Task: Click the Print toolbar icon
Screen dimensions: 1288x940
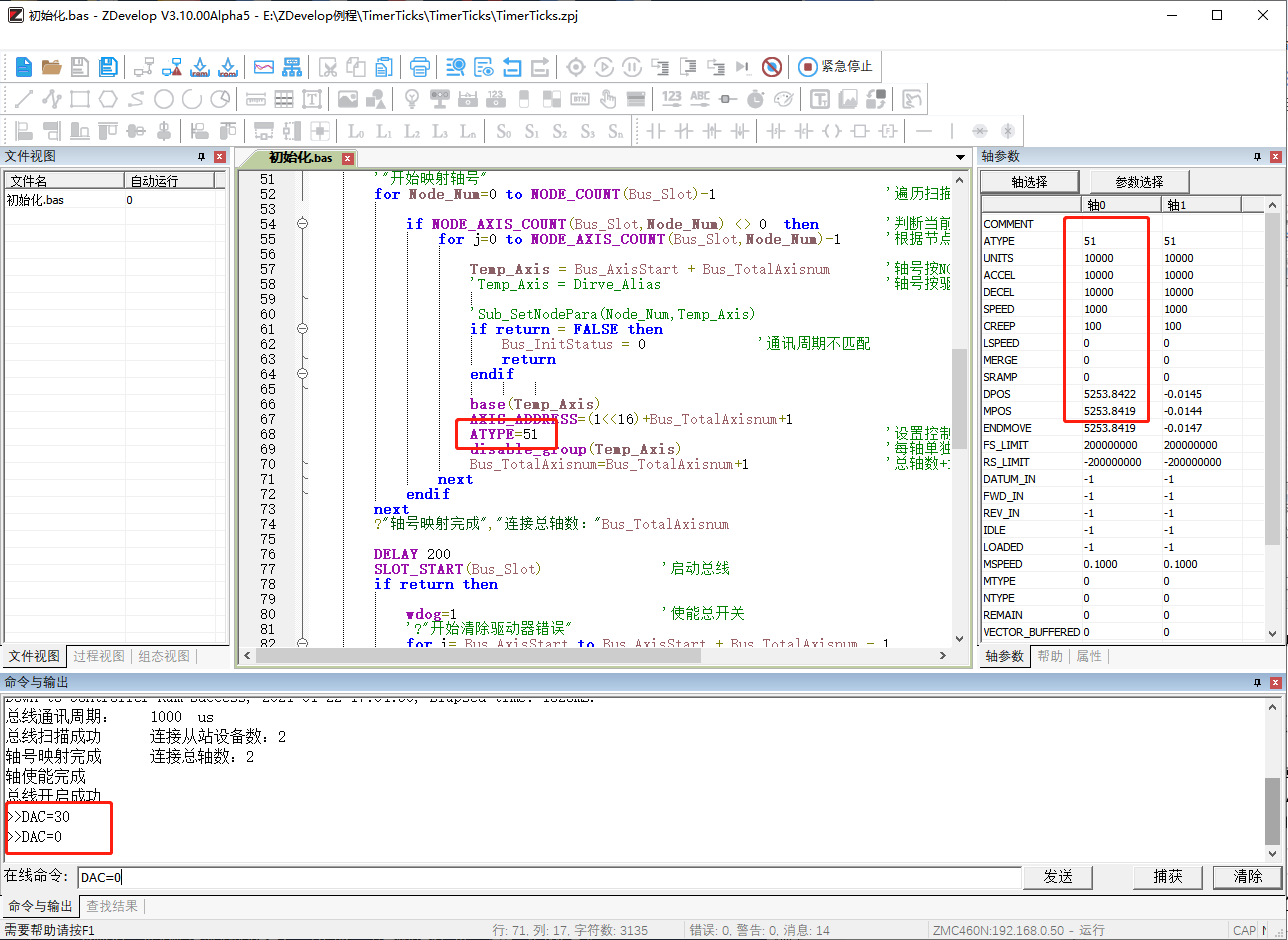Action: click(420, 67)
